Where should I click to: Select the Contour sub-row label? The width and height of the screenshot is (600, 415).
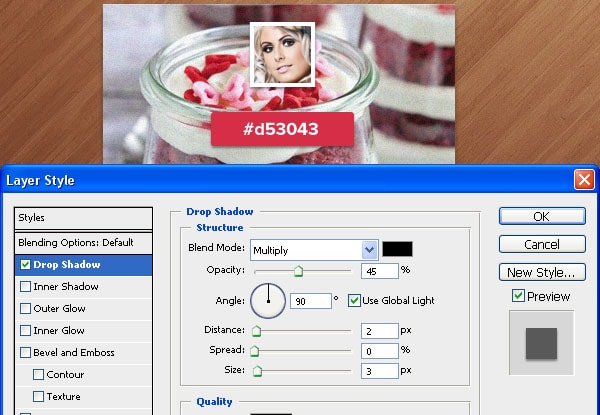pos(65,374)
